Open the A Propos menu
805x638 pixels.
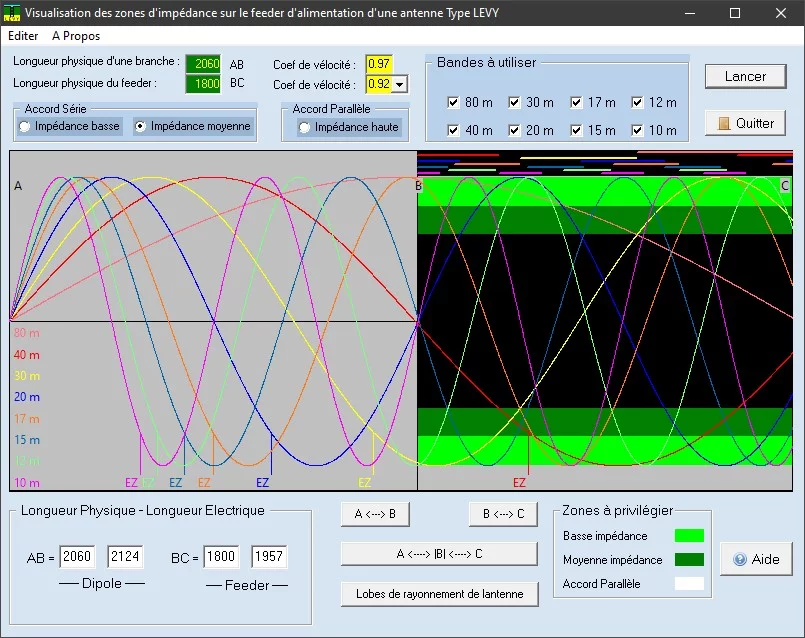pyautogui.click(x=76, y=36)
